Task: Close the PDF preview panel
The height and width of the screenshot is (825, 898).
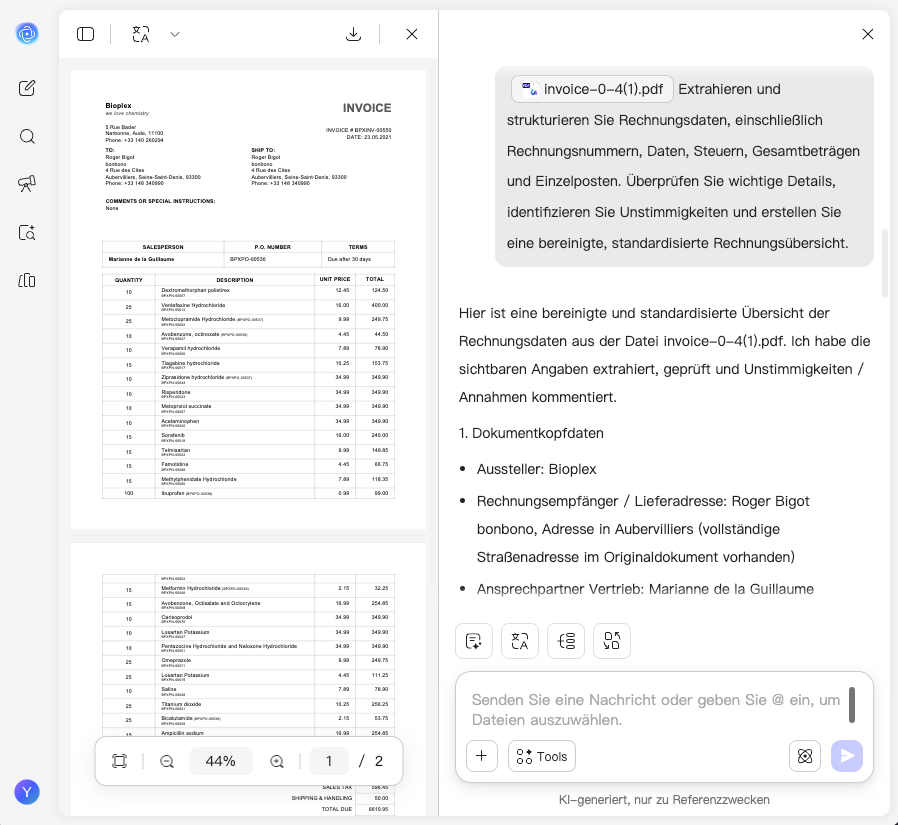Action: 412,34
